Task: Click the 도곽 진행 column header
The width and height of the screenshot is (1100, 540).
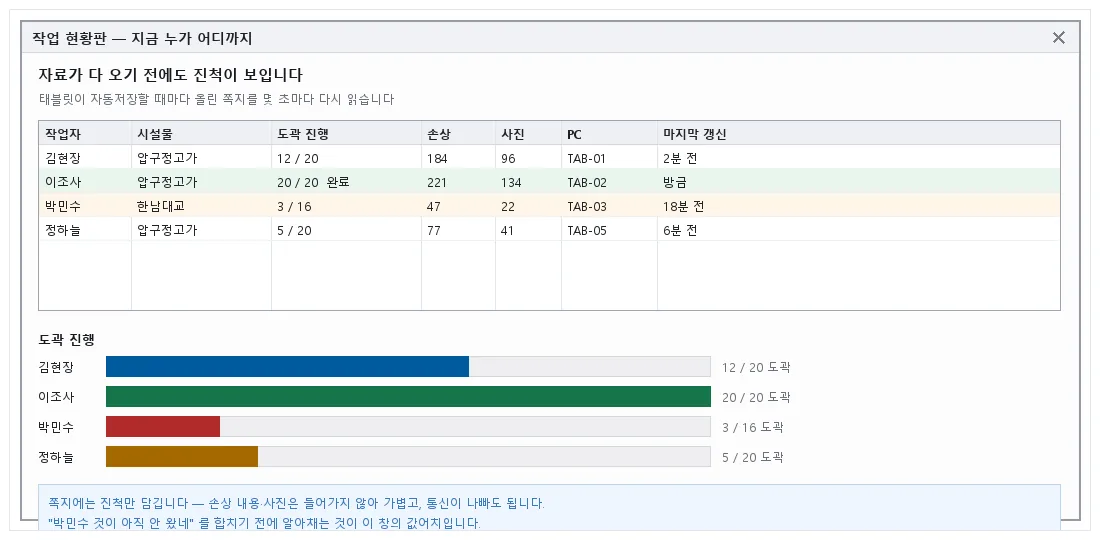Action: [x=347, y=133]
